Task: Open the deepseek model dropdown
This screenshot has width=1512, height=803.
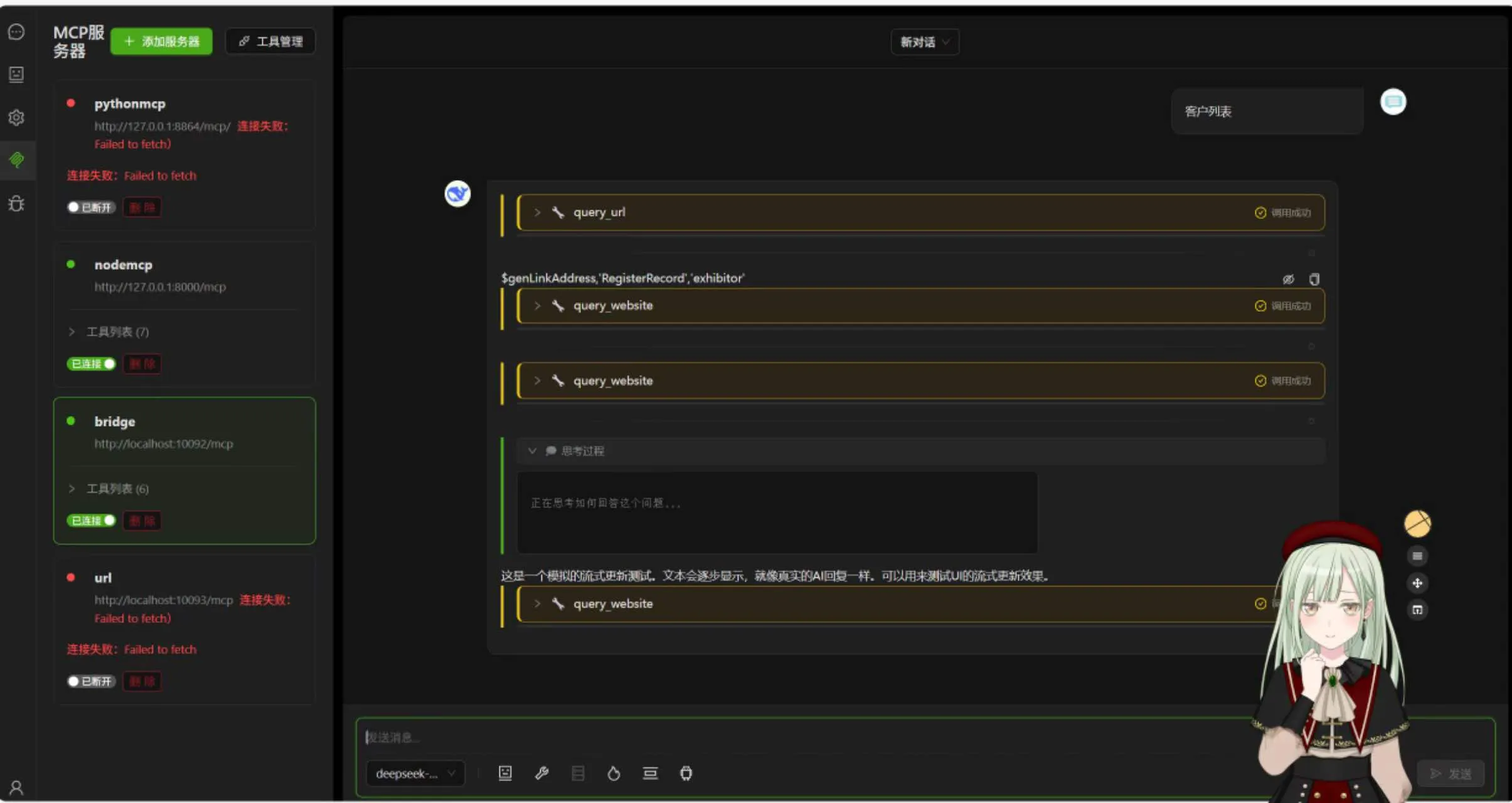Action: (415, 774)
